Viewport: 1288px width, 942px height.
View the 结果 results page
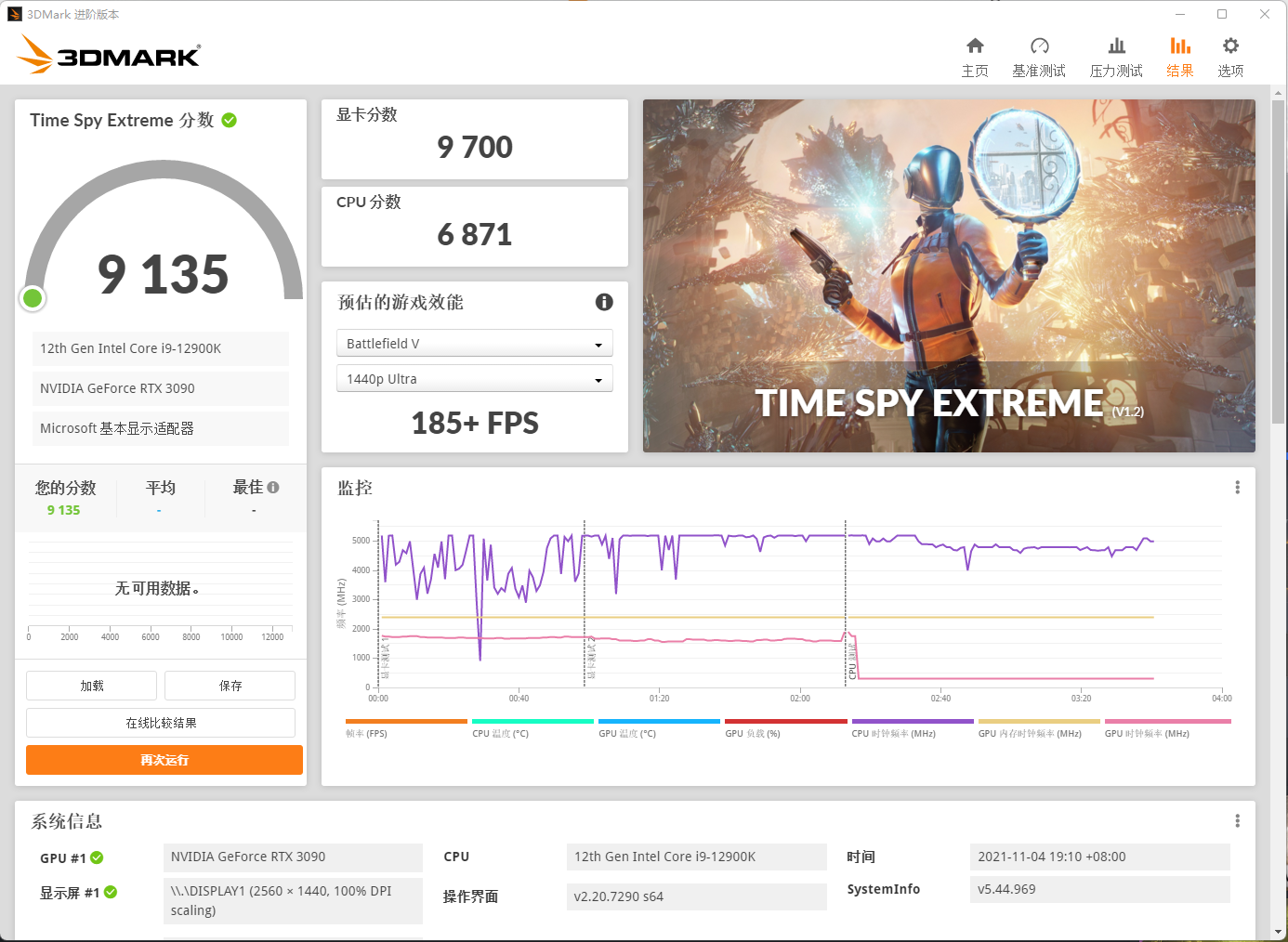1180,54
